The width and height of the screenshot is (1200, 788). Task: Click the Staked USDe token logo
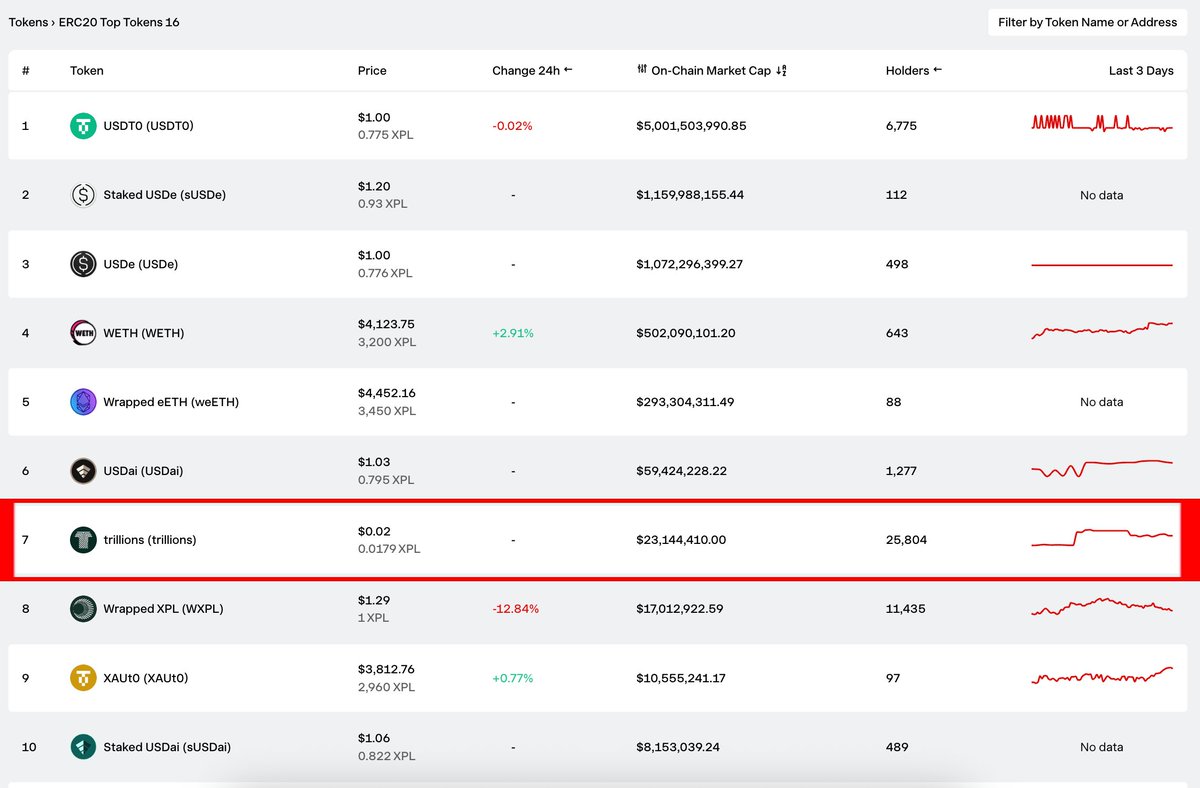tap(83, 195)
